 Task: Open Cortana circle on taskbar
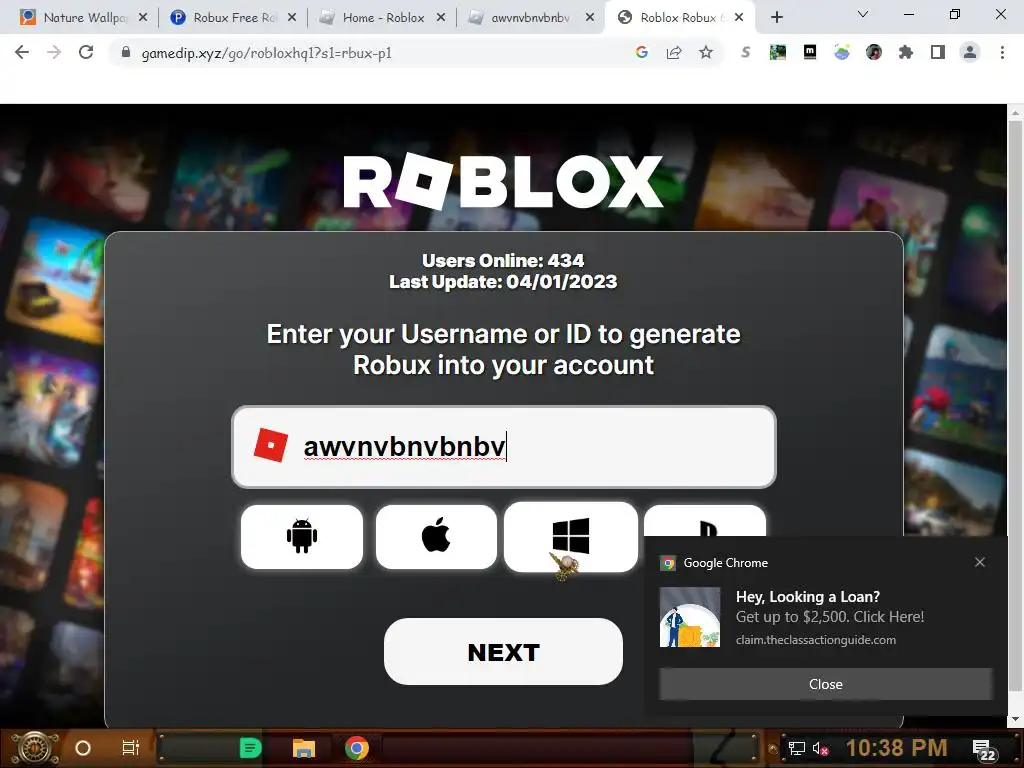tap(83, 748)
